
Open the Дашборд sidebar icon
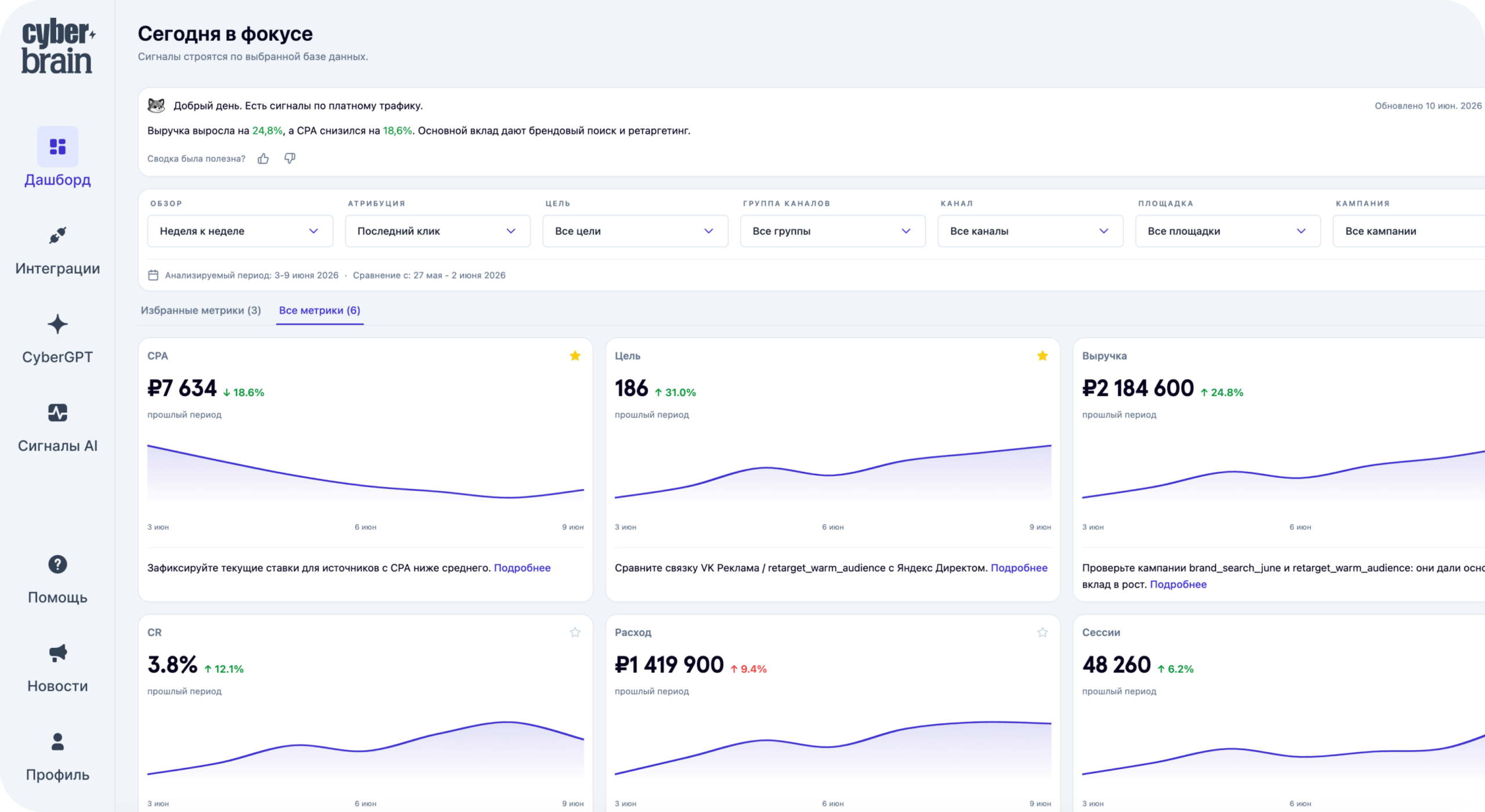(x=57, y=146)
